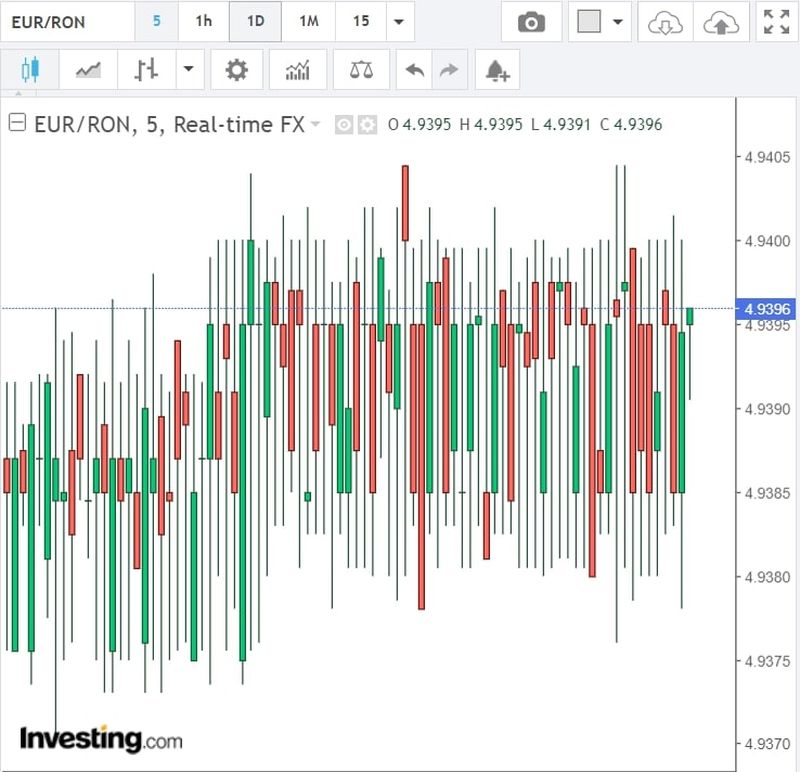Select the bar chart style icon
The height and width of the screenshot is (772, 800).
[146, 70]
